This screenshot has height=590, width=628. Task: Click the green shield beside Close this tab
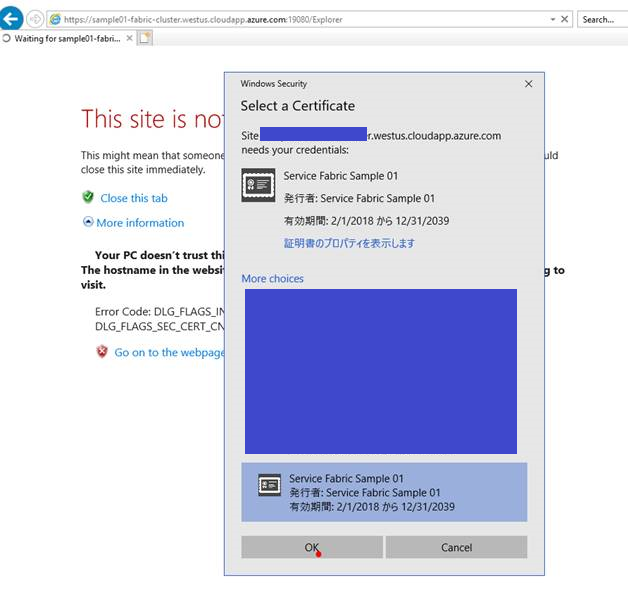click(x=88, y=197)
